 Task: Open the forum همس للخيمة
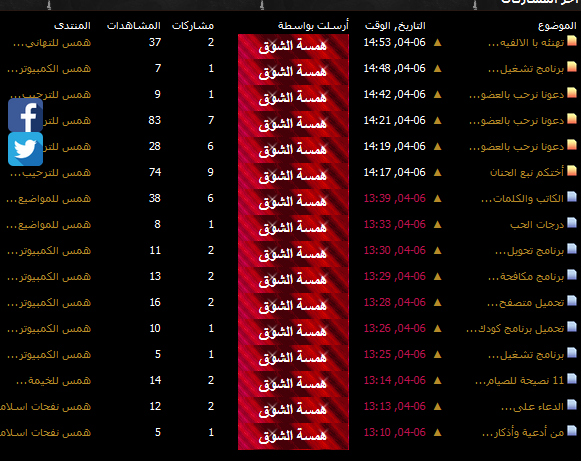coord(53,381)
